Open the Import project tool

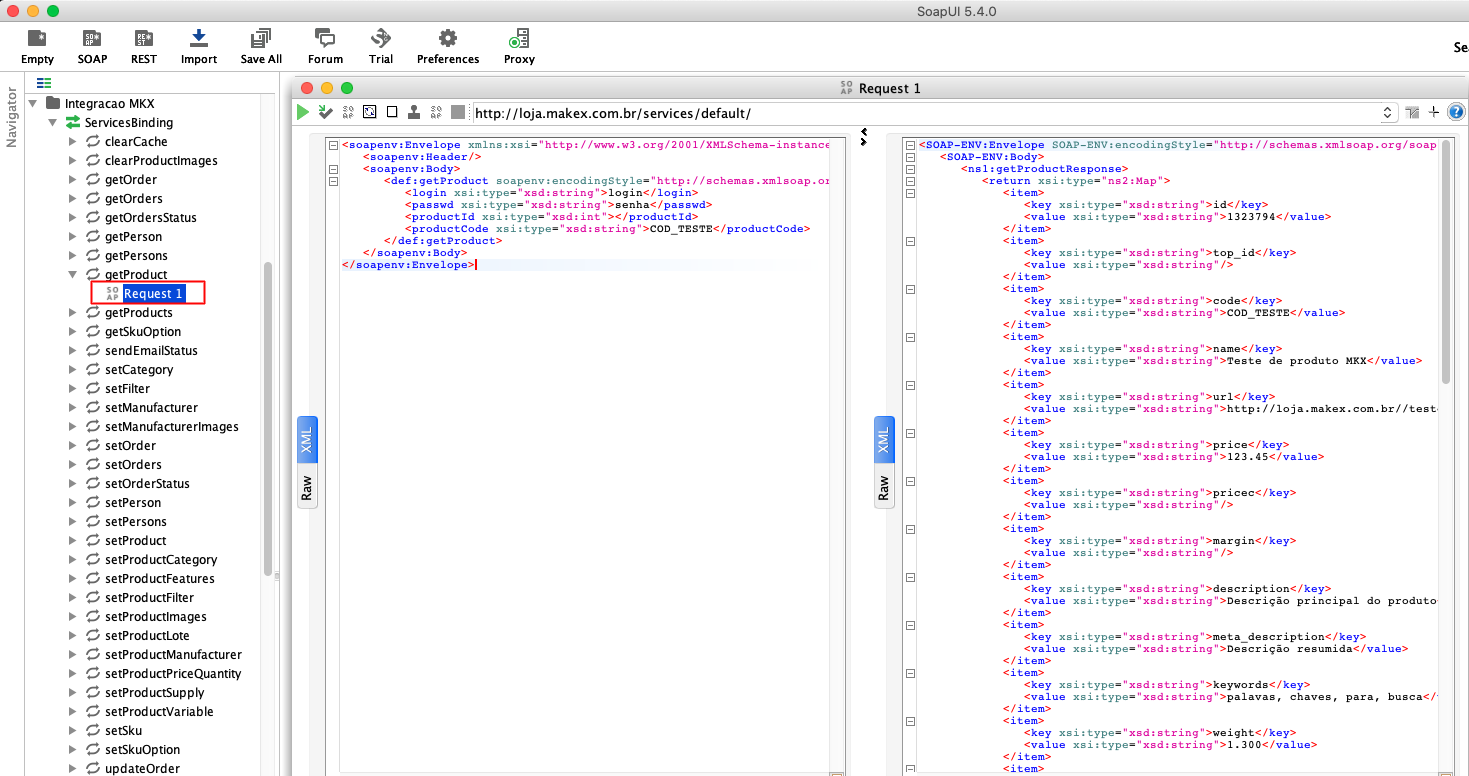[198, 46]
